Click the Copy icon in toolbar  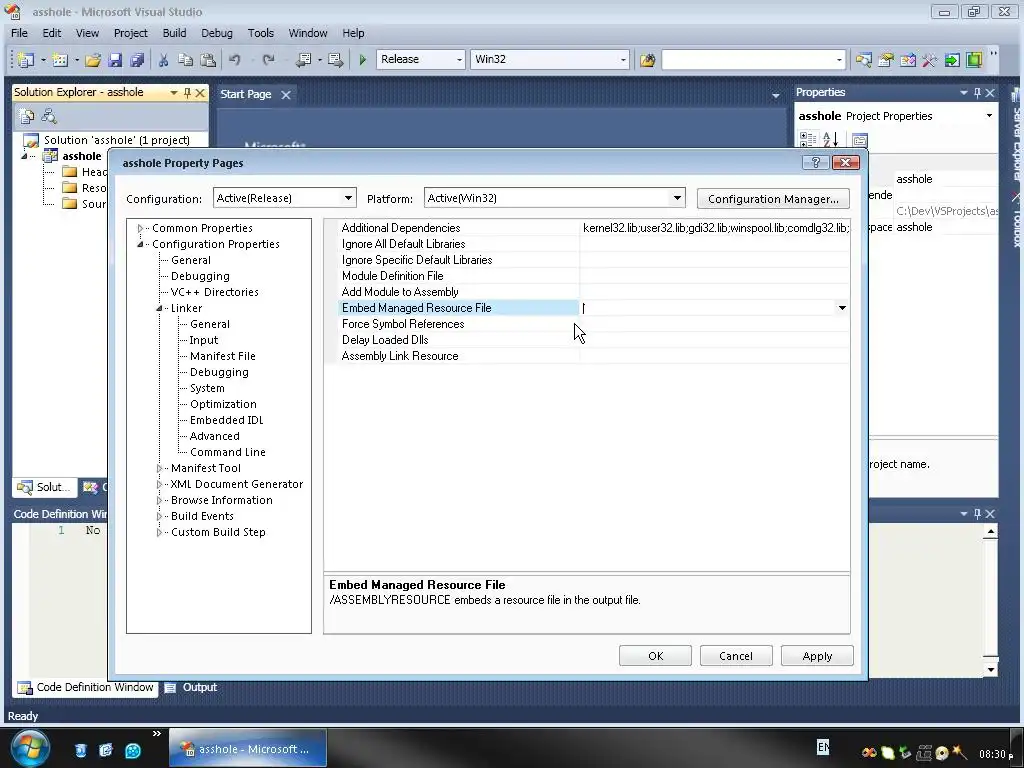185,60
